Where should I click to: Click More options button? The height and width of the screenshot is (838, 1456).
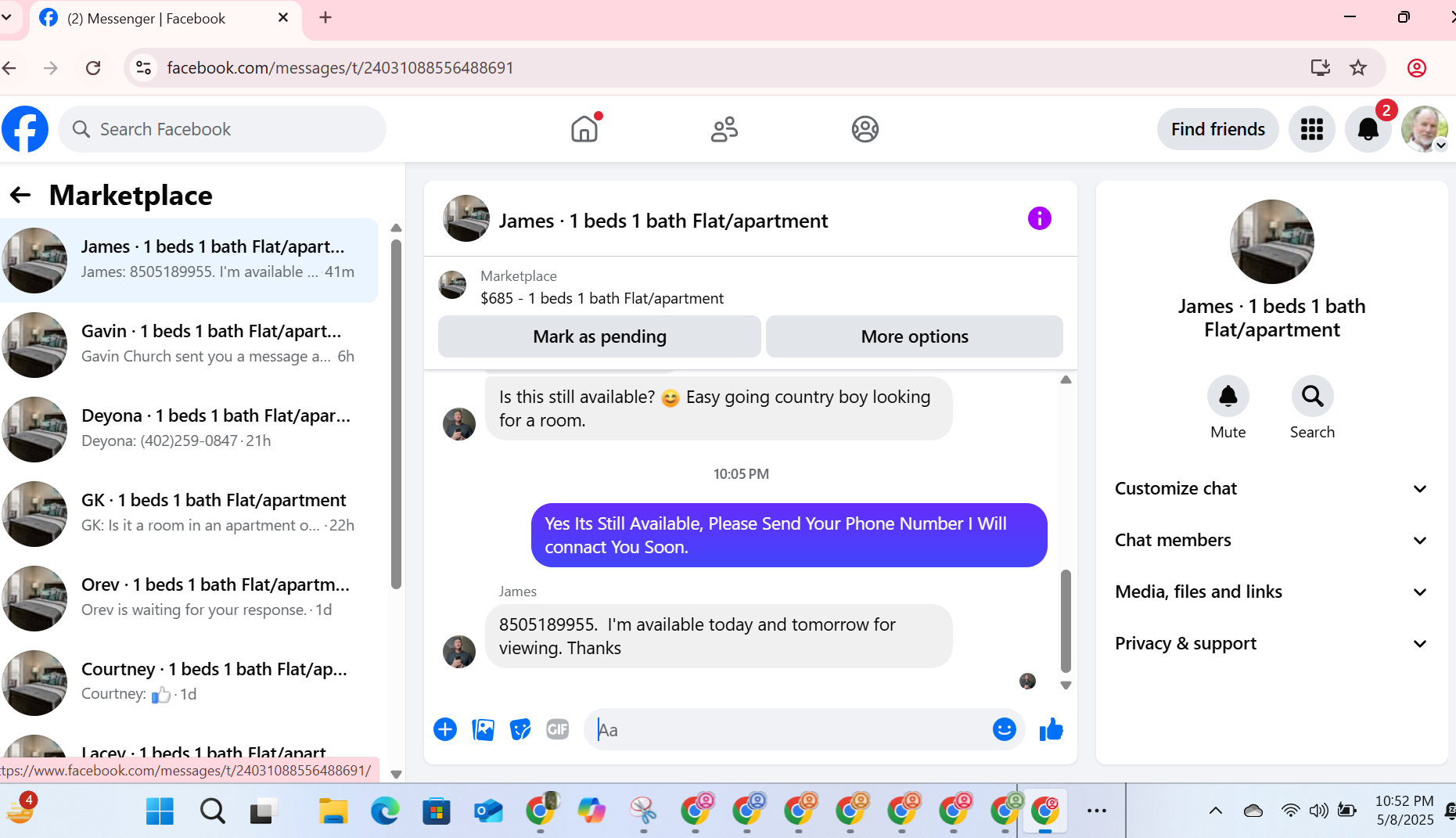[x=915, y=336]
